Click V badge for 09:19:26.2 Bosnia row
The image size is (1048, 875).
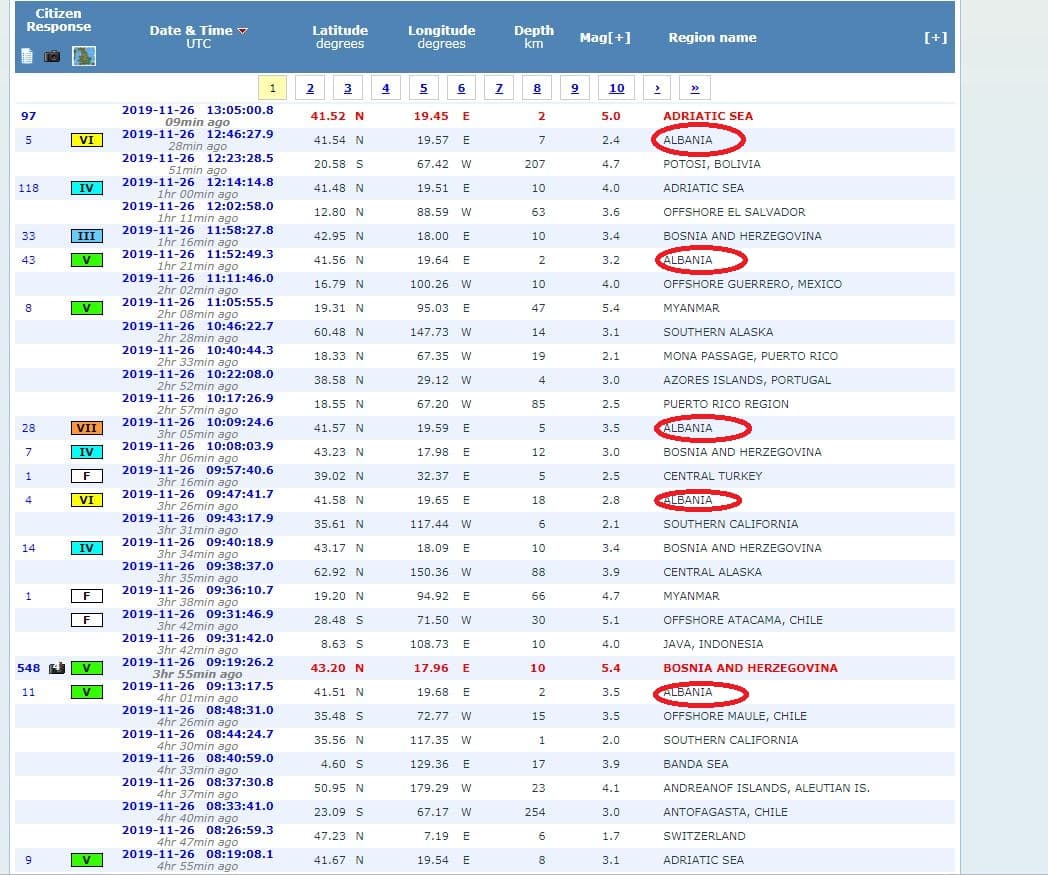[87, 668]
